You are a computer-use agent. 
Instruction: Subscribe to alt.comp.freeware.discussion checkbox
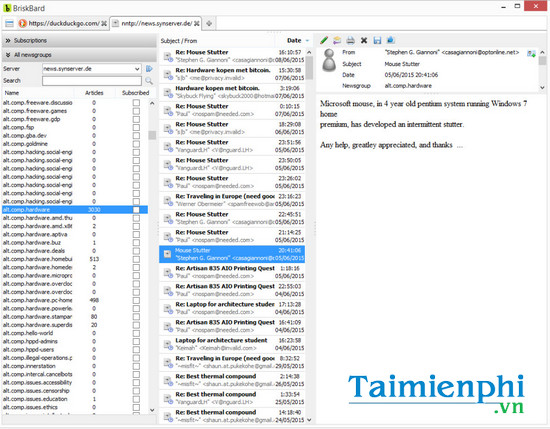click(136, 103)
